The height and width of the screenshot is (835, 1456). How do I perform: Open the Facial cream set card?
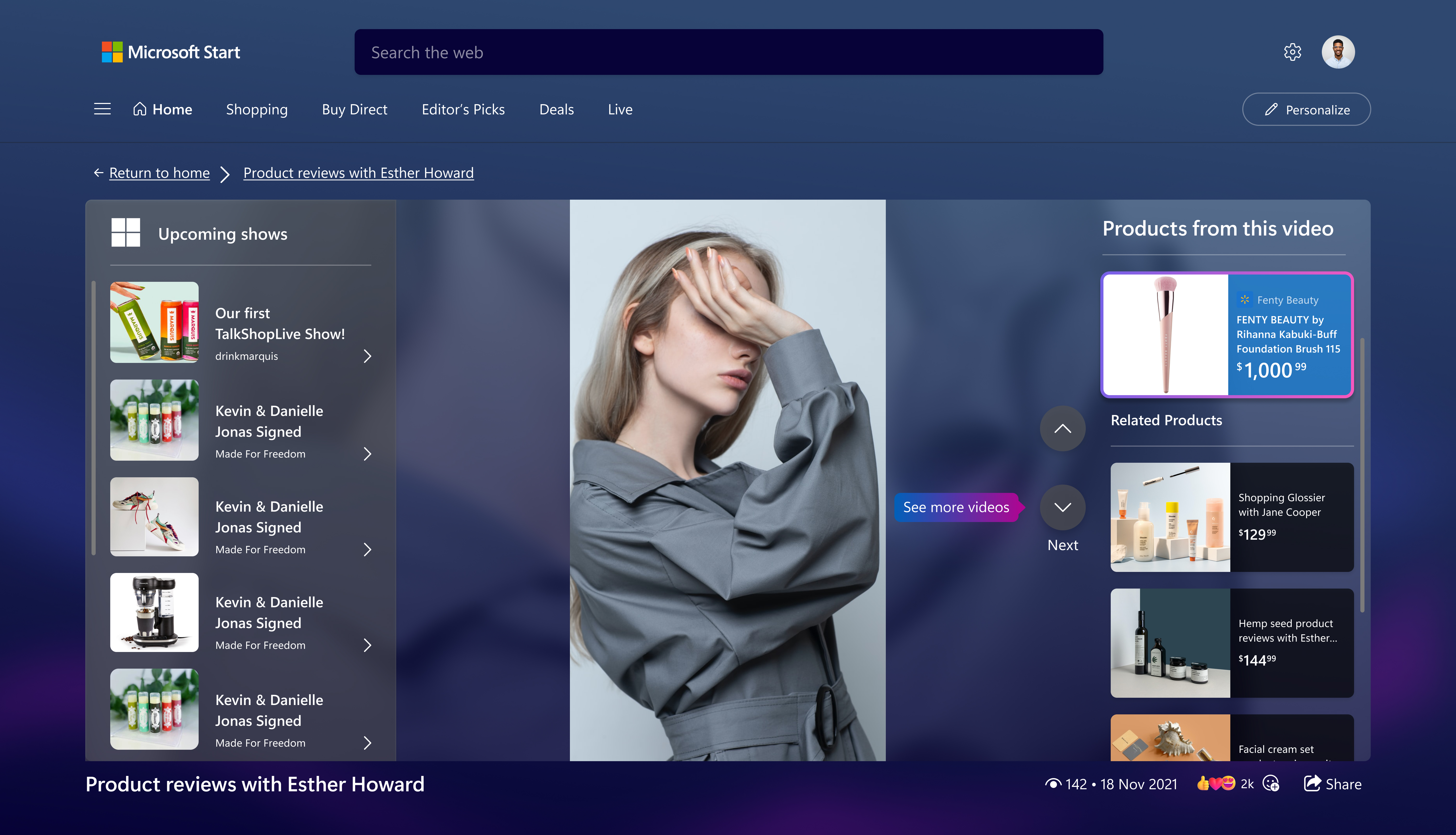click(1232, 738)
